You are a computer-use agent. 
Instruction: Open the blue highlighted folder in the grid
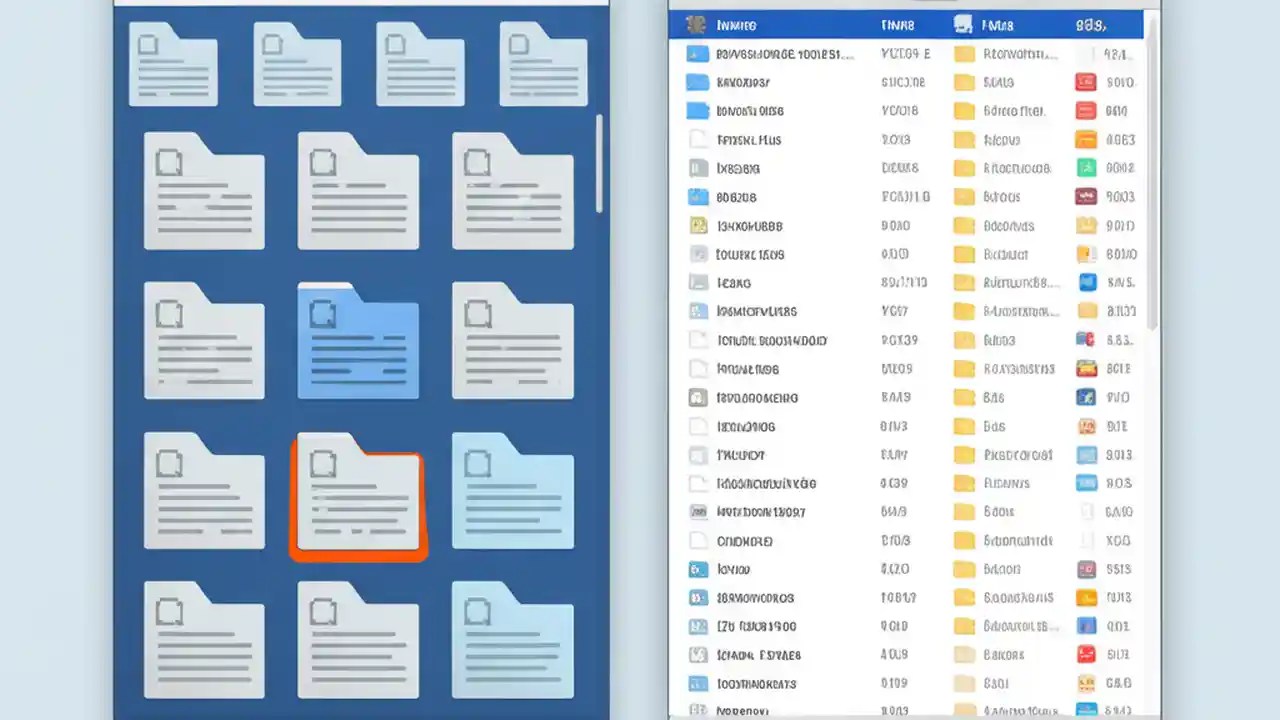point(358,342)
